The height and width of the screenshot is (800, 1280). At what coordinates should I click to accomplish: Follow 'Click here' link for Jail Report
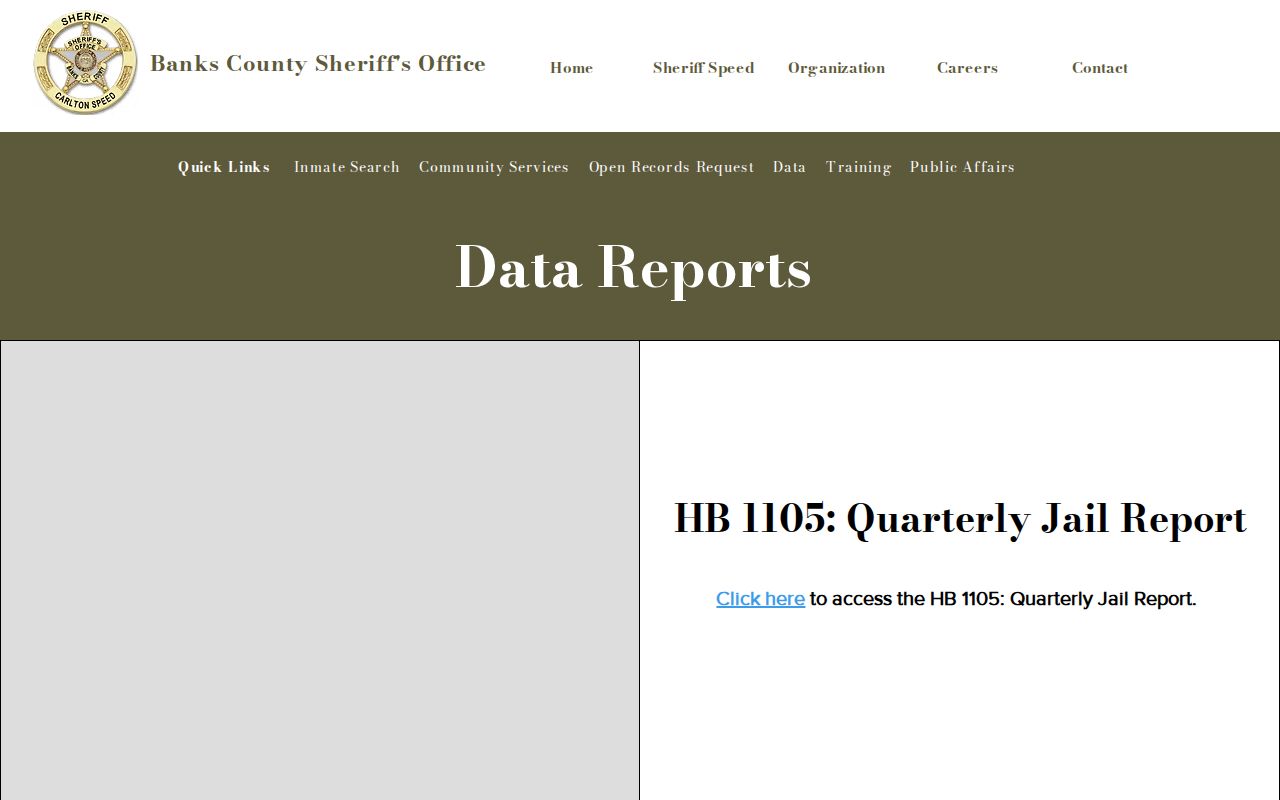pyautogui.click(x=760, y=599)
